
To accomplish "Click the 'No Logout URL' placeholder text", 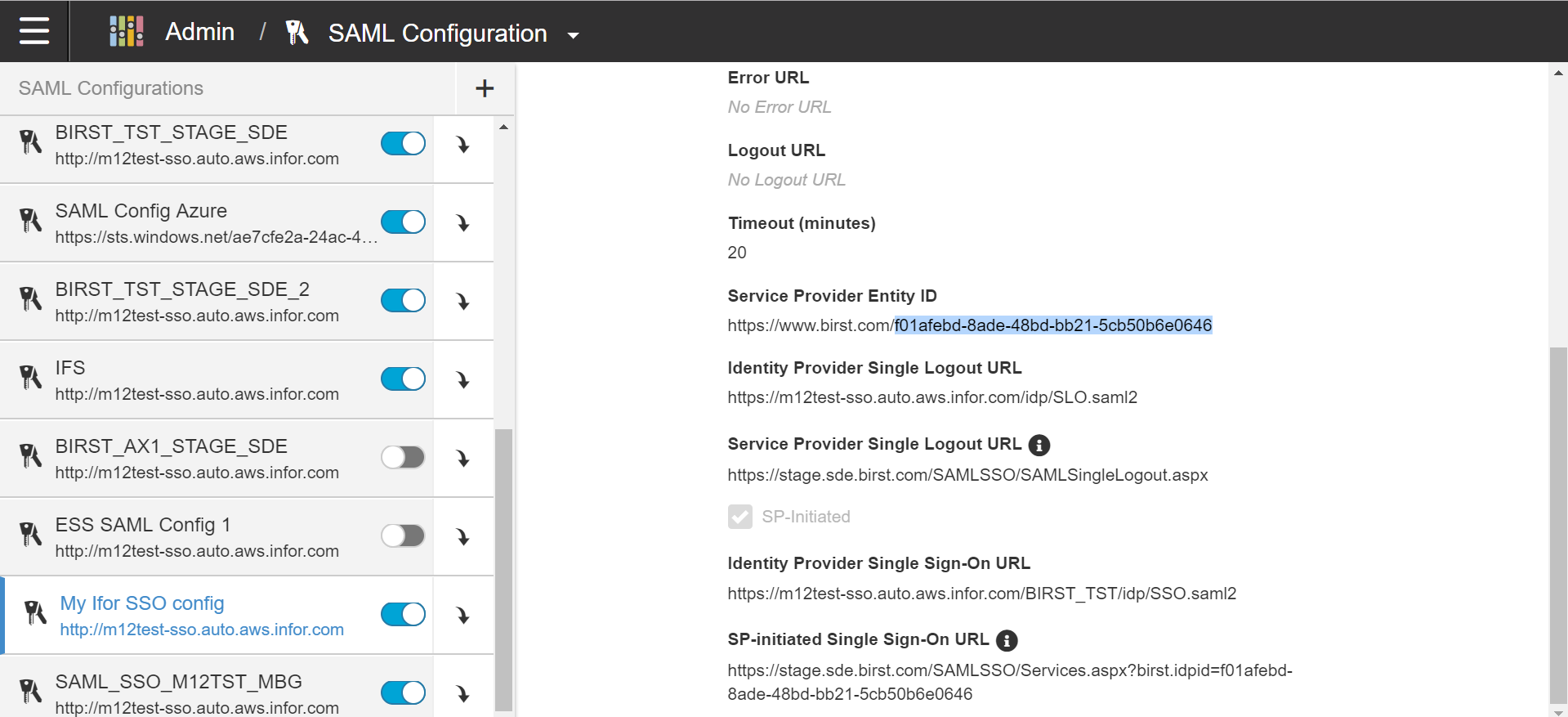I will point(786,180).
